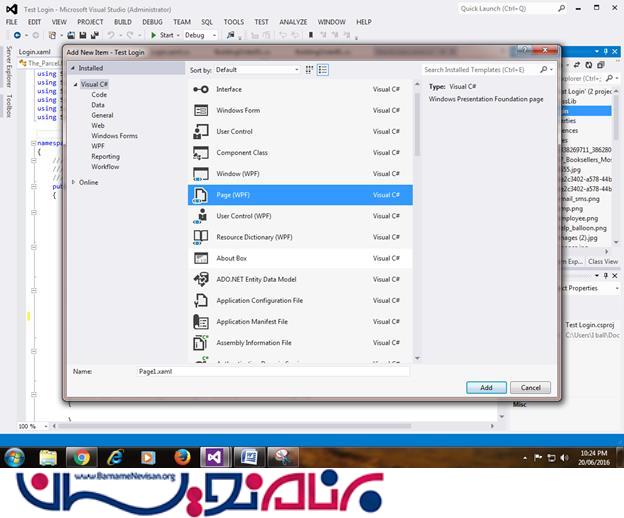624x518 pixels.
Task: Open Firefox from the taskbar
Action: pos(182,458)
